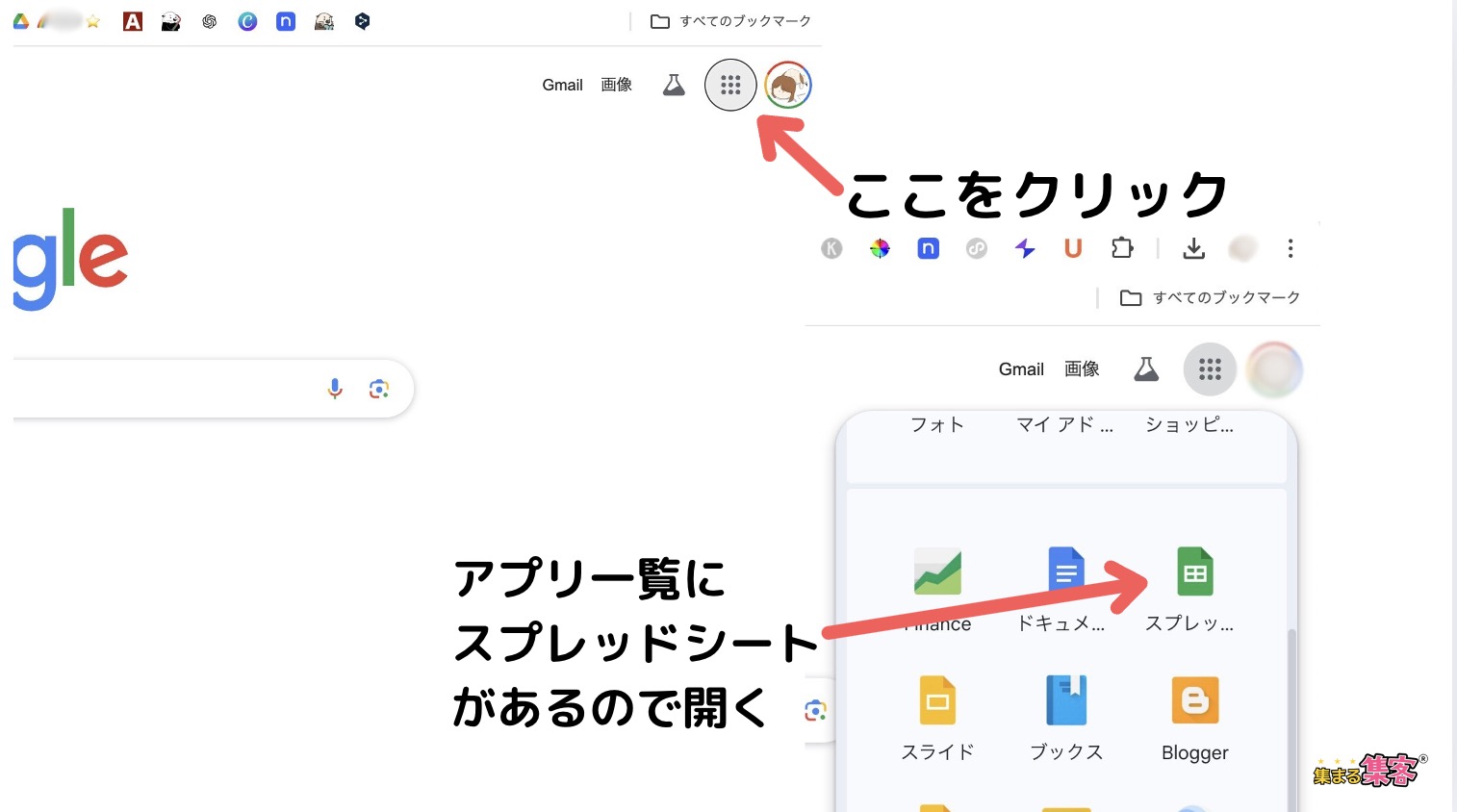
Task: Open the account avatar with cartoon girl
Action: pyautogui.click(x=788, y=85)
